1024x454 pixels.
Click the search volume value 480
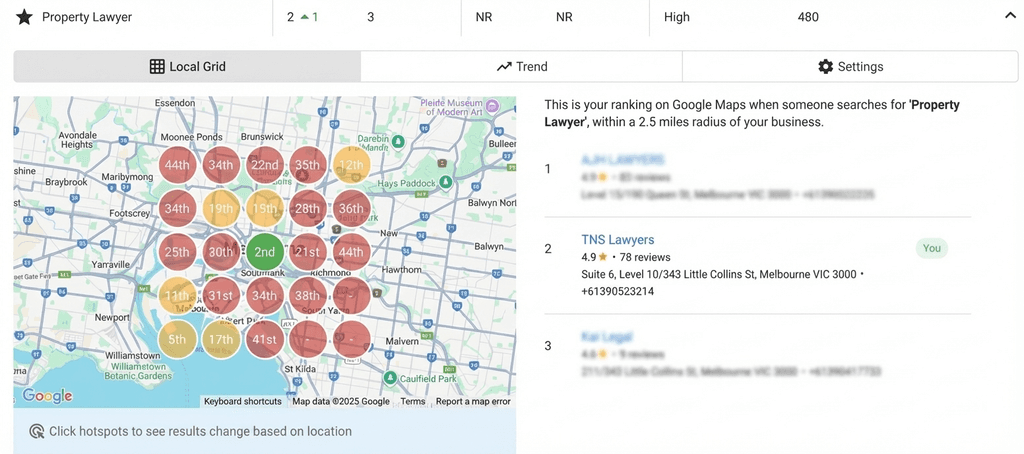point(808,17)
